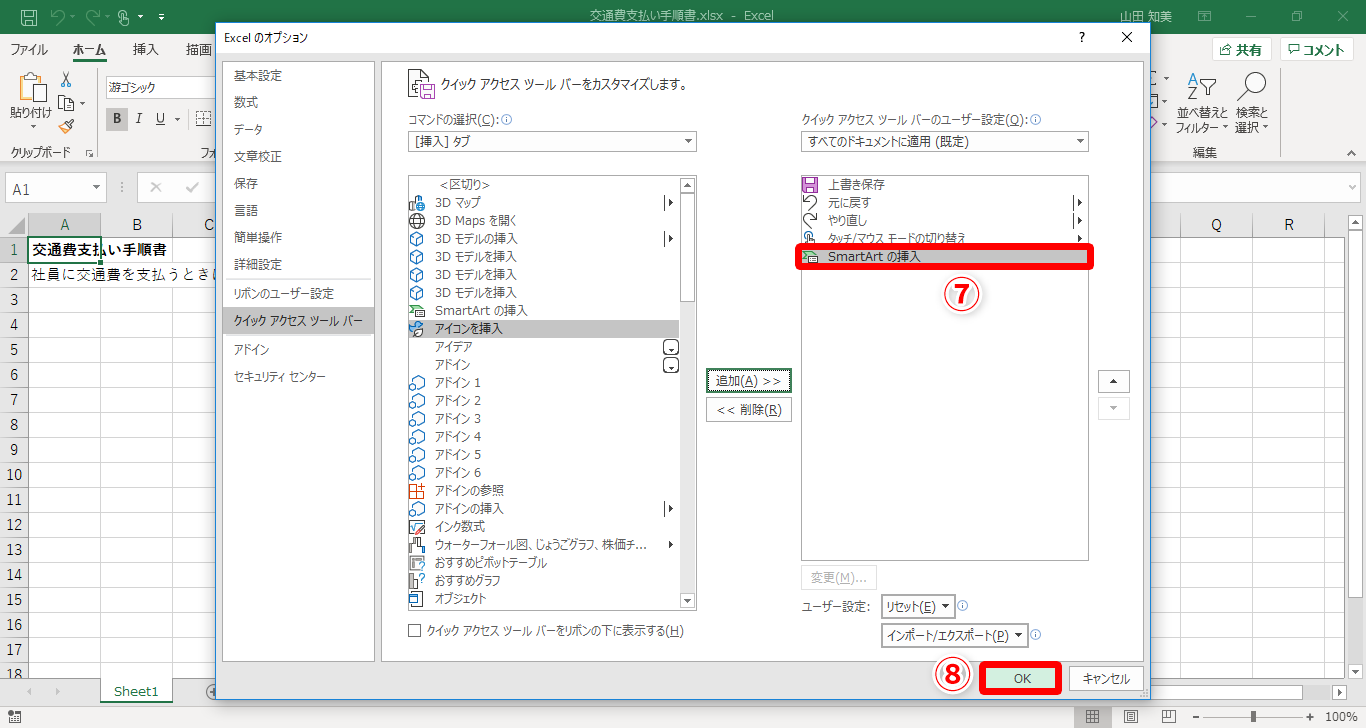Click the Help question mark in Excel のオプション
This screenshot has width=1366, height=728.
point(1081,37)
